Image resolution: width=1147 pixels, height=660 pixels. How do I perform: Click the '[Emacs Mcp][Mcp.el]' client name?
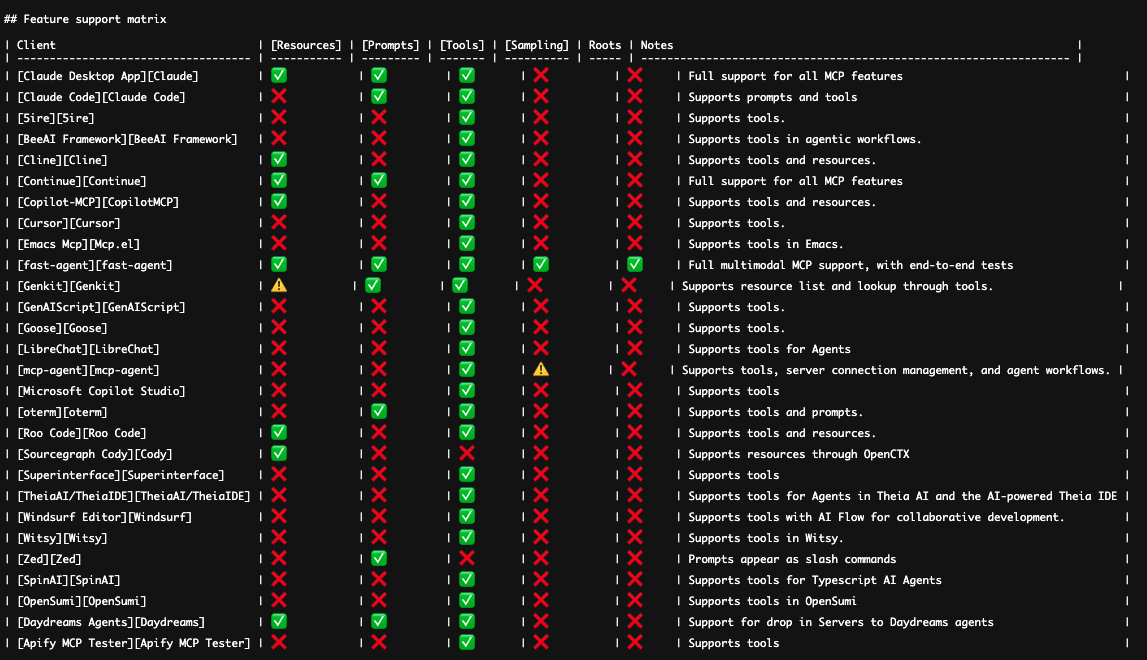click(x=78, y=244)
